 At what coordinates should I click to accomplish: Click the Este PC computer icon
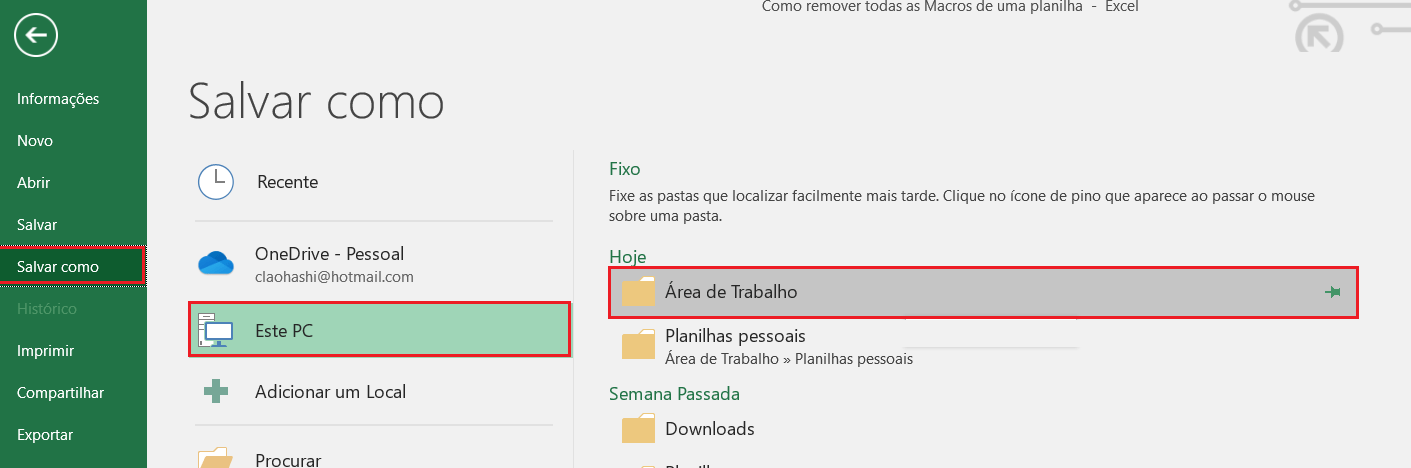click(215, 330)
